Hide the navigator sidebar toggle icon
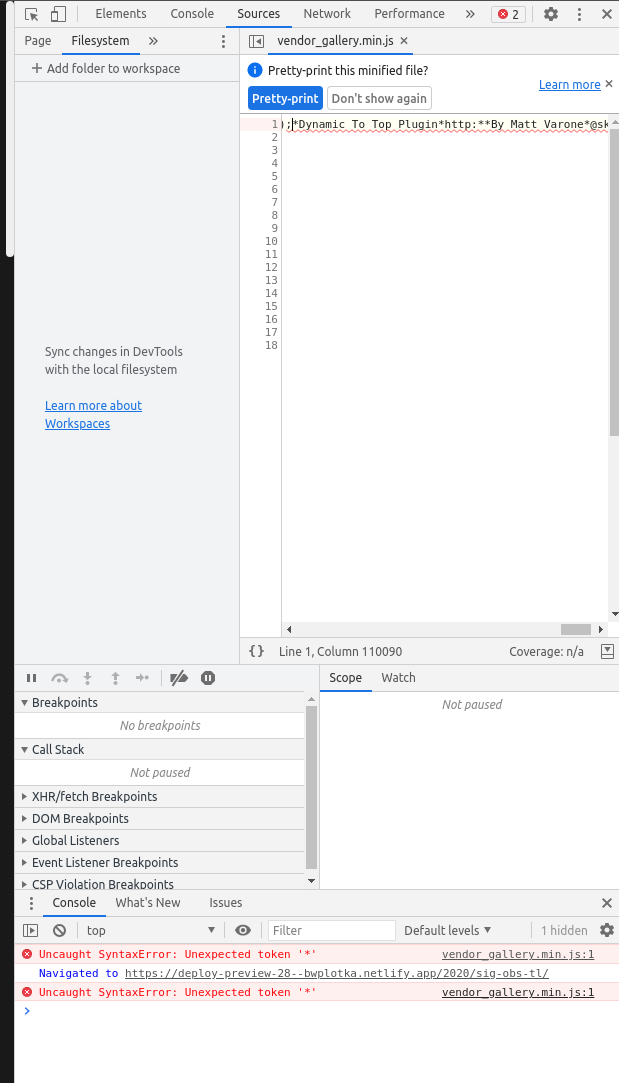 pyautogui.click(x=256, y=41)
